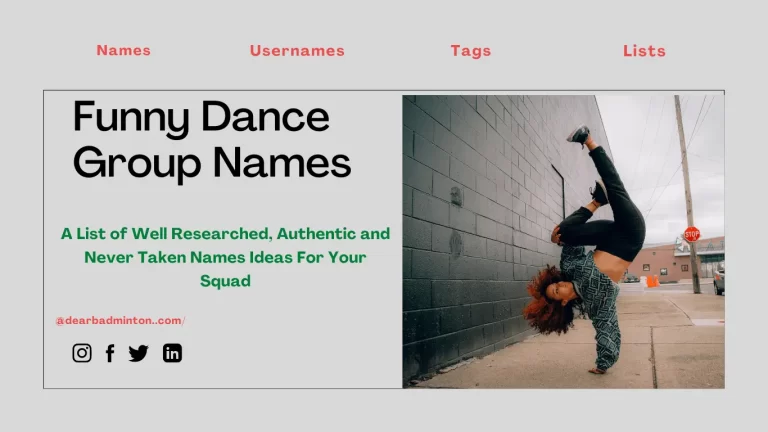Click the dancer's raised sneaker
This screenshot has height=432, width=768.
pyautogui.click(x=579, y=134)
